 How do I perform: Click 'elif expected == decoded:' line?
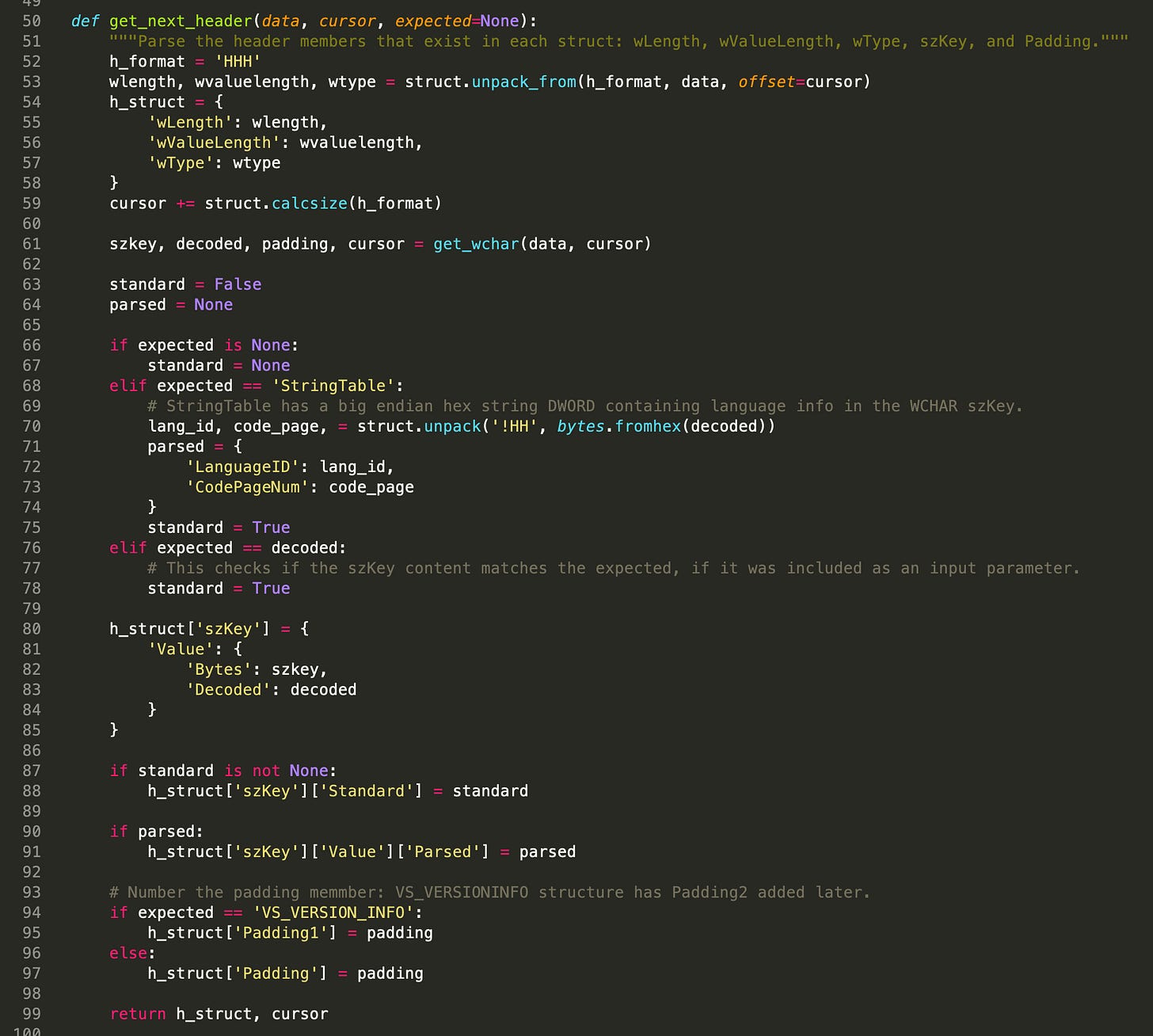pyautogui.click(x=228, y=548)
